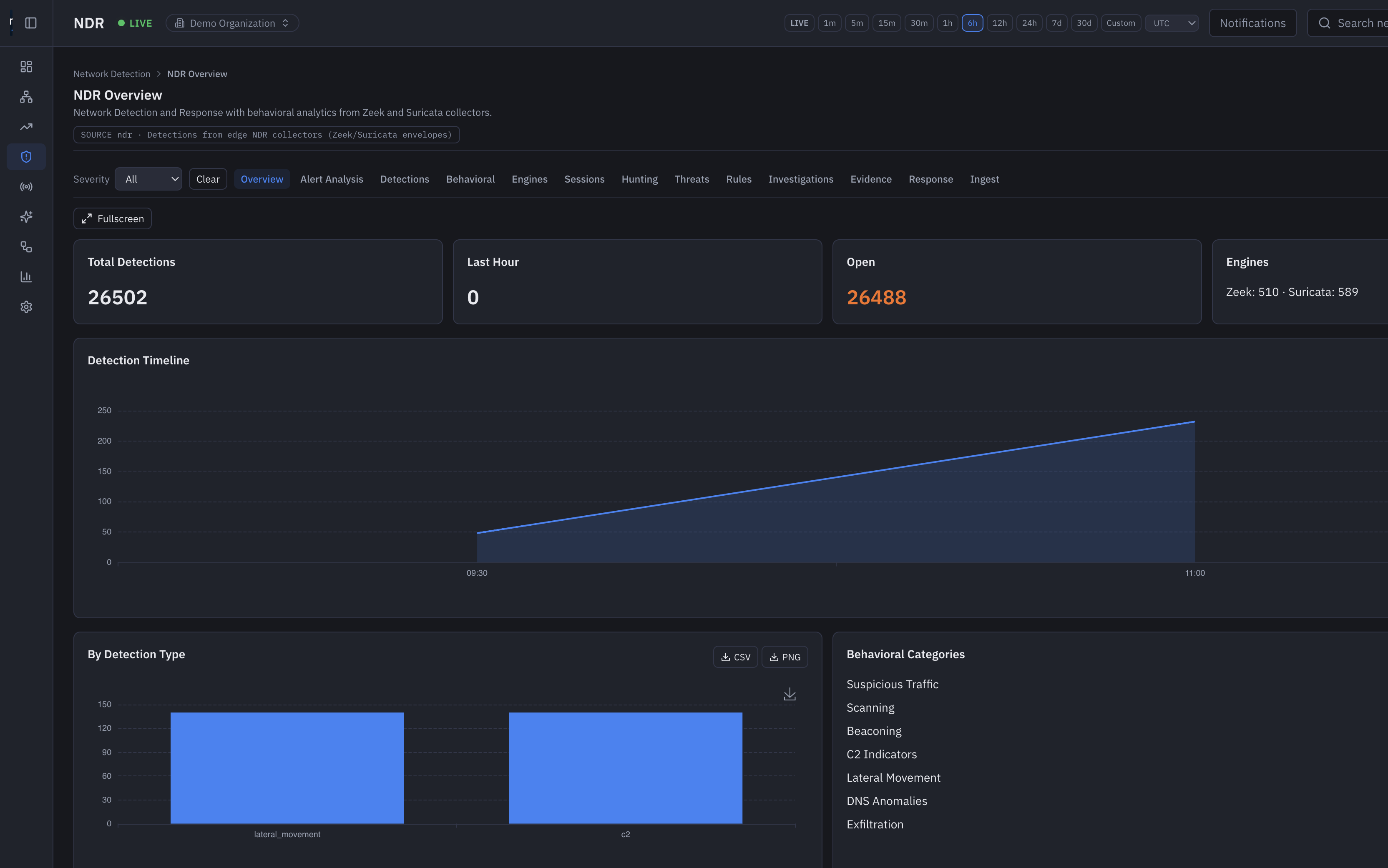Select Suspicious Traffic category
This screenshot has height=868, width=1388.
[892, 684]
